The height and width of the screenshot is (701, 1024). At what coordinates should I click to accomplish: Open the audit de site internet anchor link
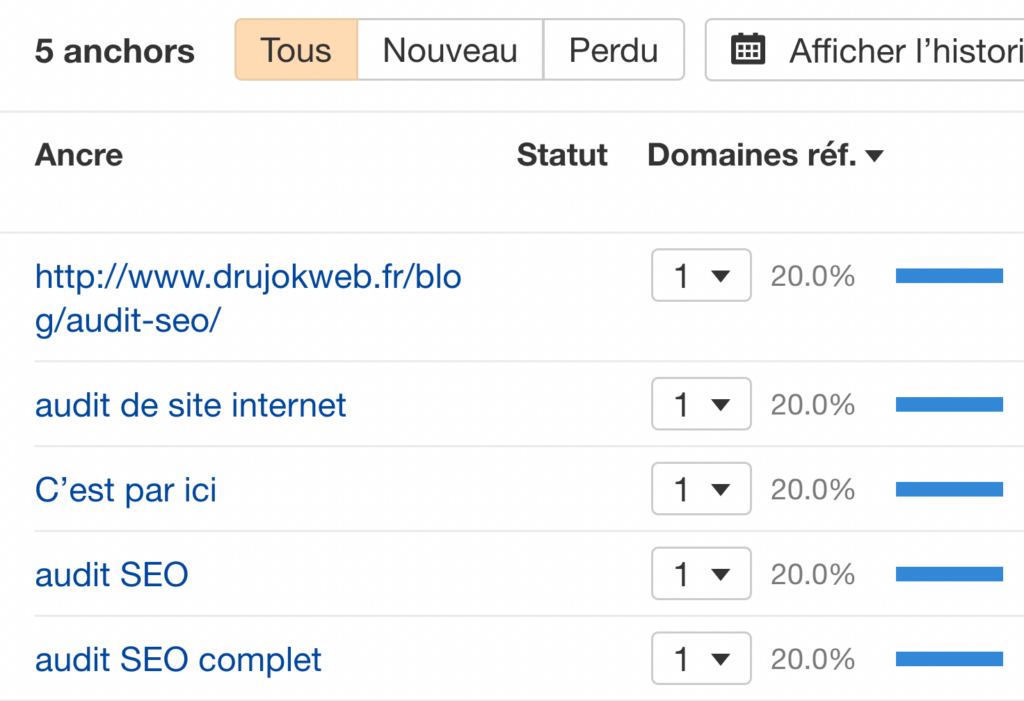[x=190, y=405]
